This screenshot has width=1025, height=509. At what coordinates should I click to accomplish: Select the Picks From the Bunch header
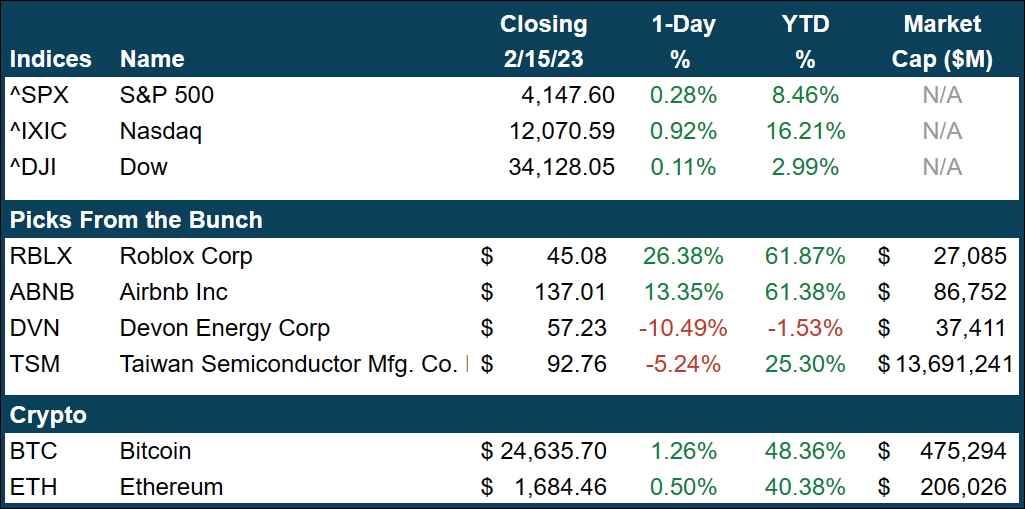coord(136,220)
